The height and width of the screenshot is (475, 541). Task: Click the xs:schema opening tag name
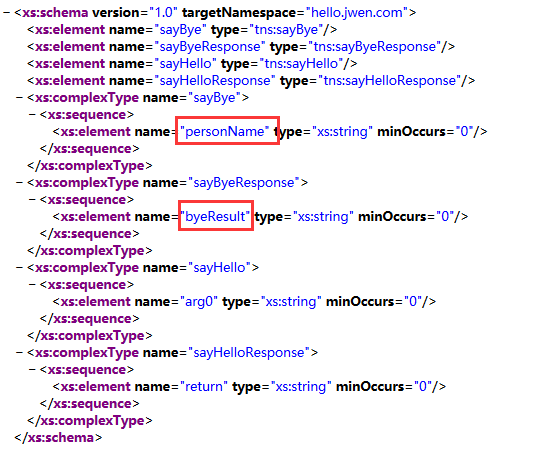coord(55,13)
